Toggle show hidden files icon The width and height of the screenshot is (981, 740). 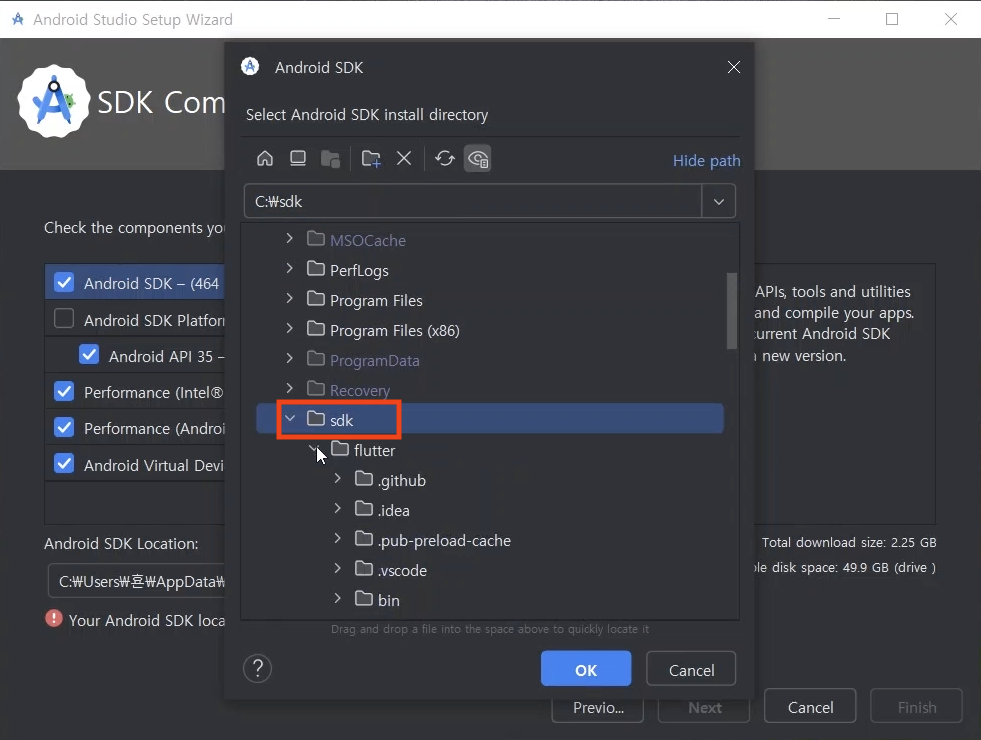tap(477, 159)
